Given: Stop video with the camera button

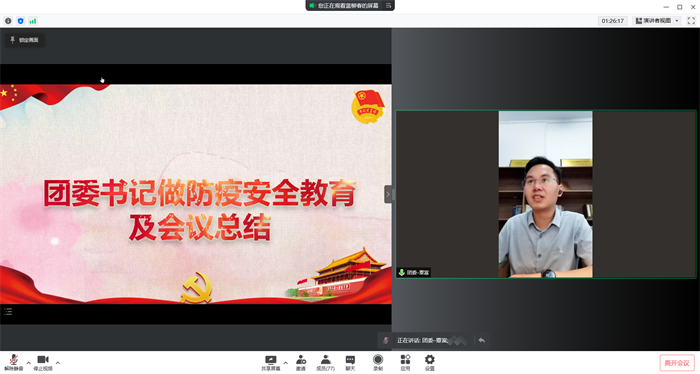Looking at the screenshot, I should click(43, 362).
